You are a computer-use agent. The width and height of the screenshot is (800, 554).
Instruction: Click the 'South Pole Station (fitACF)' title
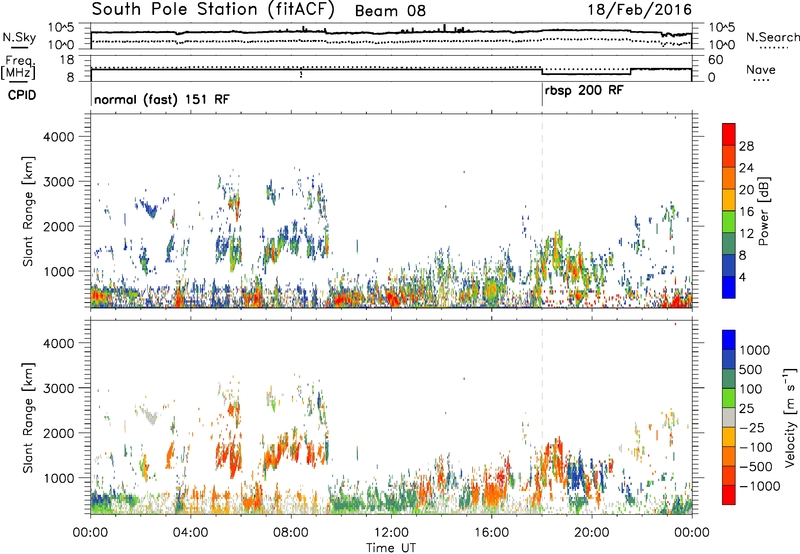(213, 10)
